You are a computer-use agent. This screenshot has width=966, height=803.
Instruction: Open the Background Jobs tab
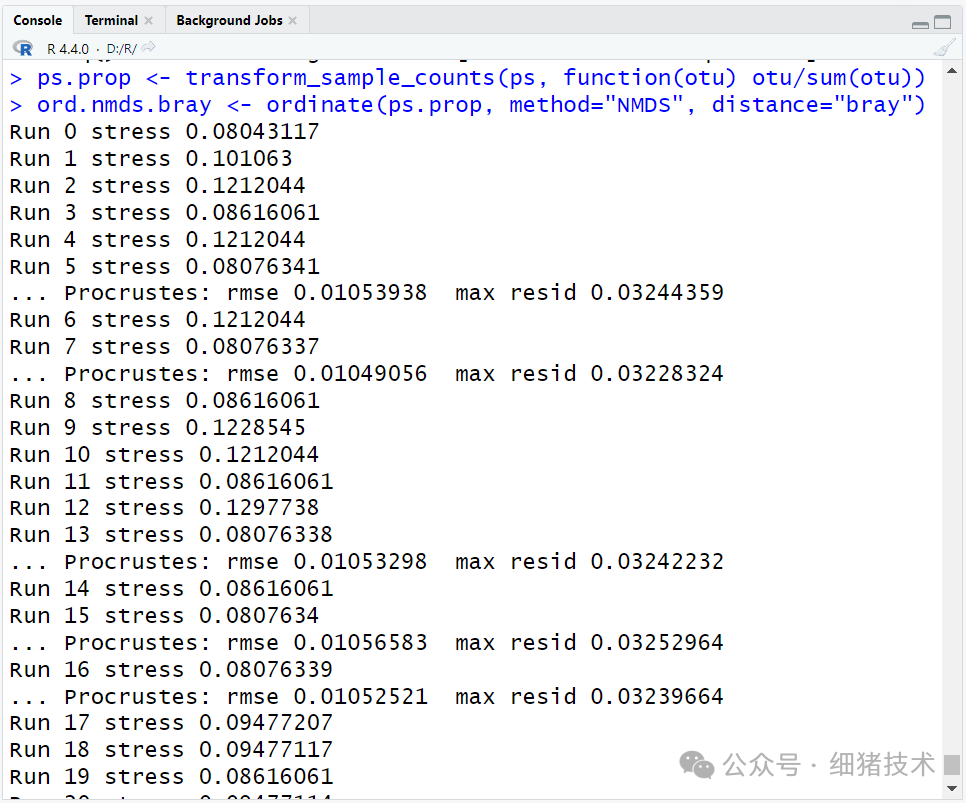pos(229,21)
